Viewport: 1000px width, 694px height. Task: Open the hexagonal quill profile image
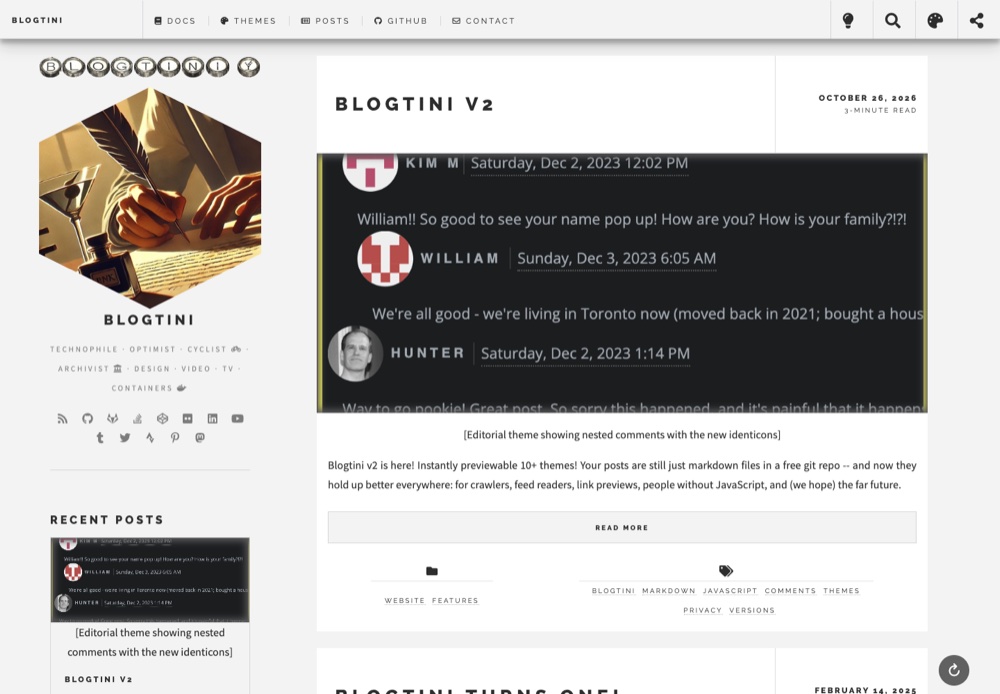click(x=150, y=198)
